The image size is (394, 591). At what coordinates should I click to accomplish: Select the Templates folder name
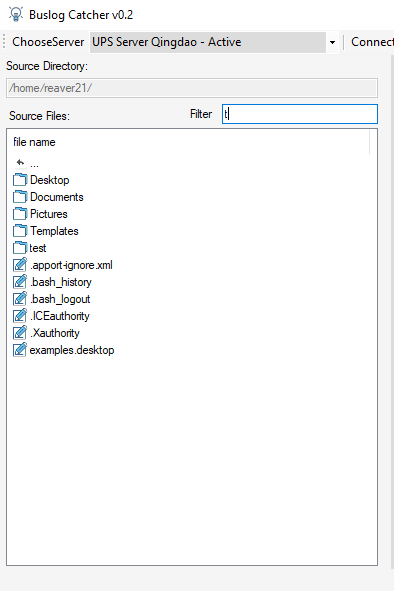54,231
